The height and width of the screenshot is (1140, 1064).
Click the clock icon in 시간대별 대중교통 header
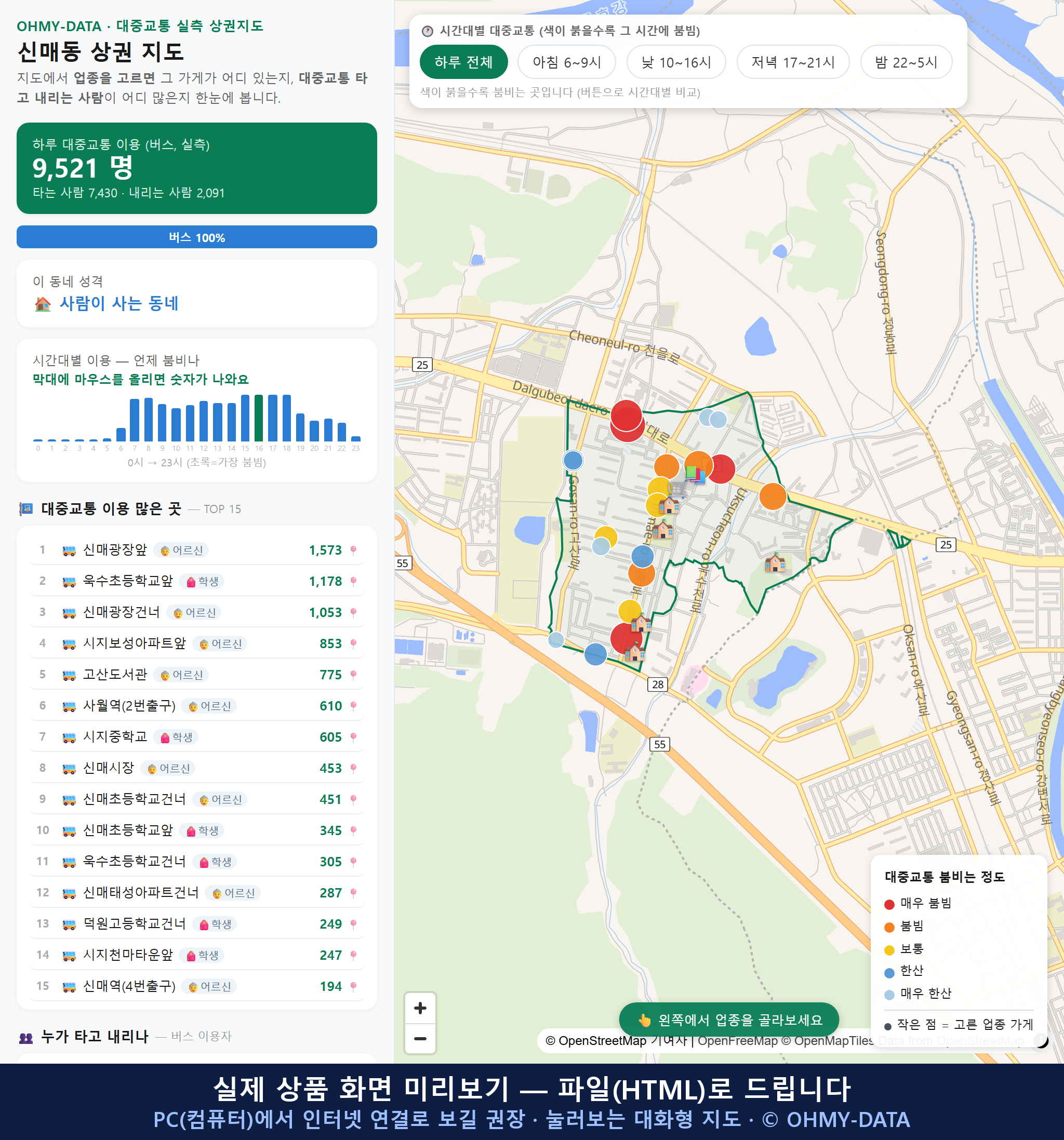(427, 31)
